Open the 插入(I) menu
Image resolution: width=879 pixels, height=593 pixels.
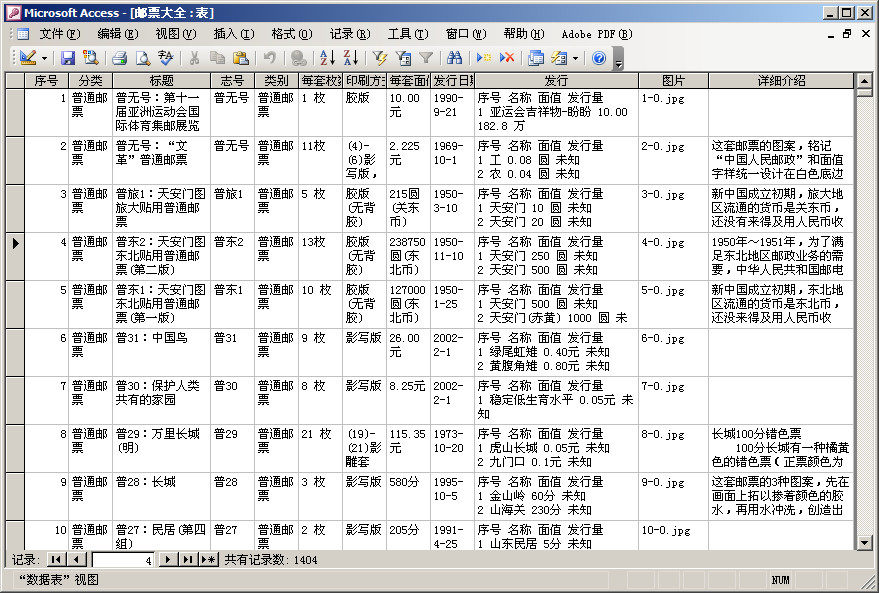pos(234,34)
